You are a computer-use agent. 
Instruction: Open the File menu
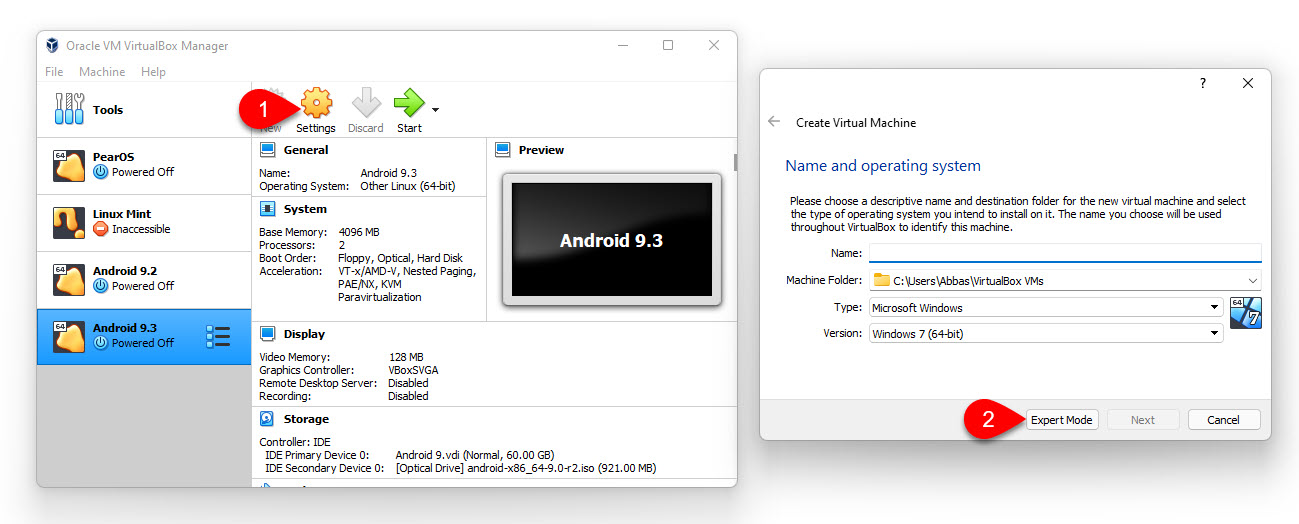pos(54,72)
